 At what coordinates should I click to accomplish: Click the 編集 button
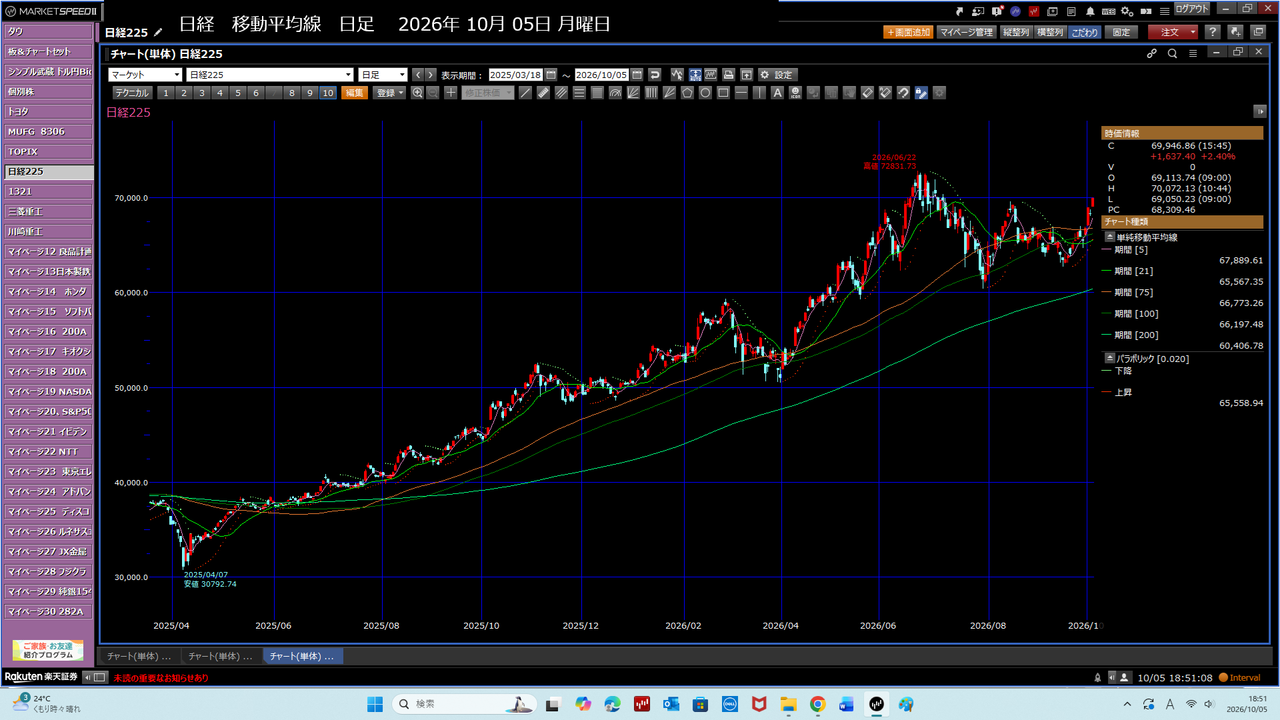(354, 93)
